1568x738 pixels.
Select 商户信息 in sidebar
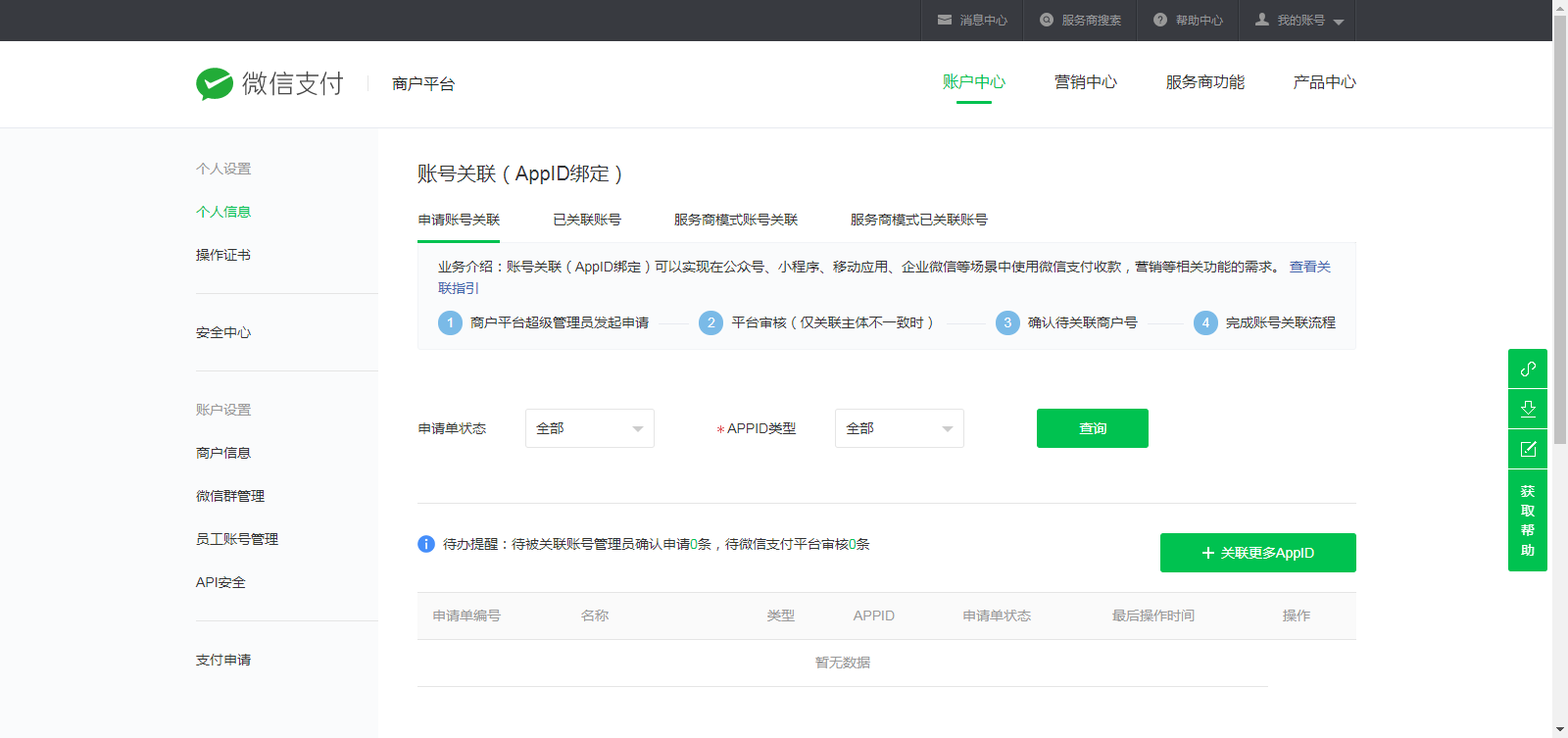(223, 453)
